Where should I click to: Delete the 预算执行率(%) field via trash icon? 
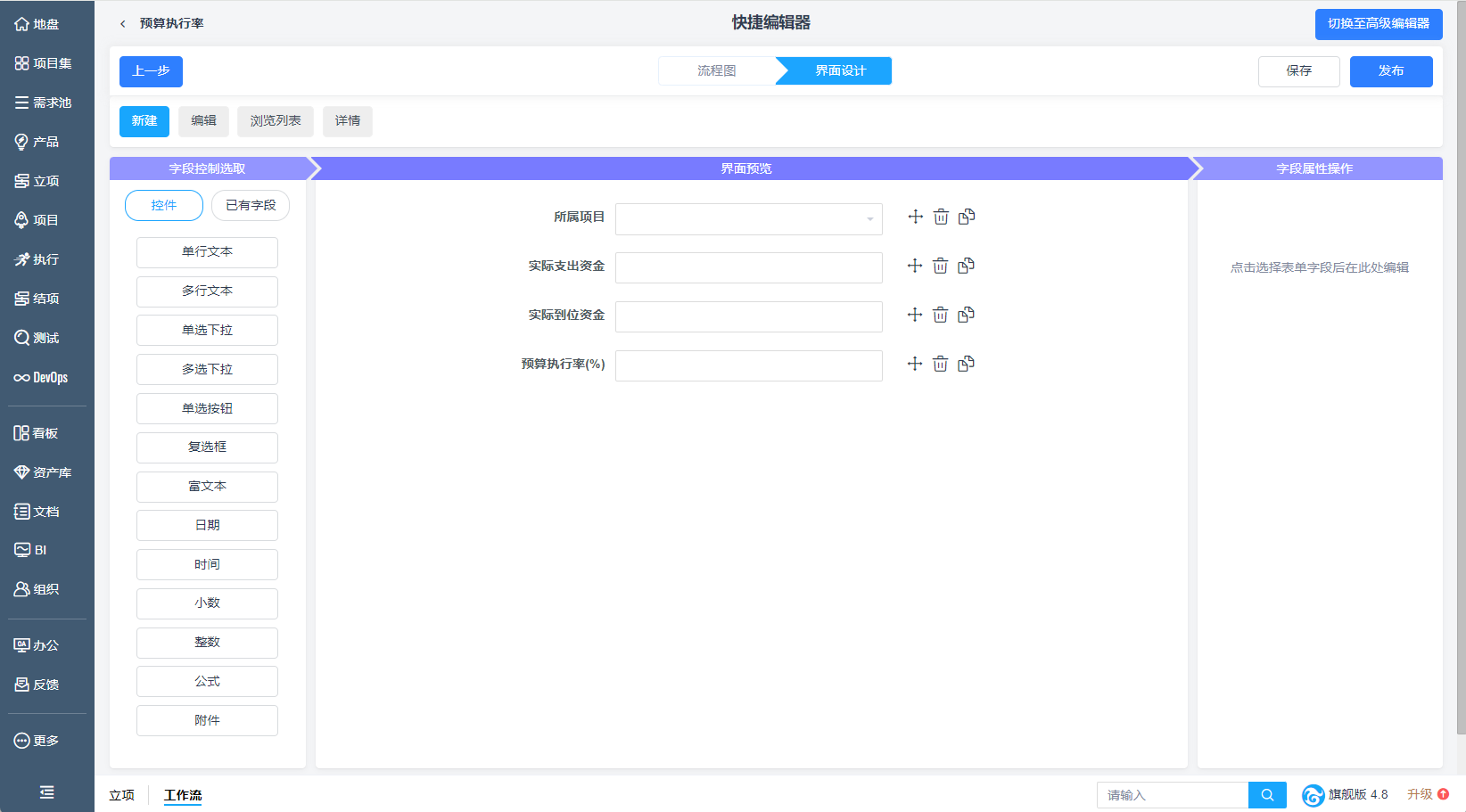click(940, 364)
